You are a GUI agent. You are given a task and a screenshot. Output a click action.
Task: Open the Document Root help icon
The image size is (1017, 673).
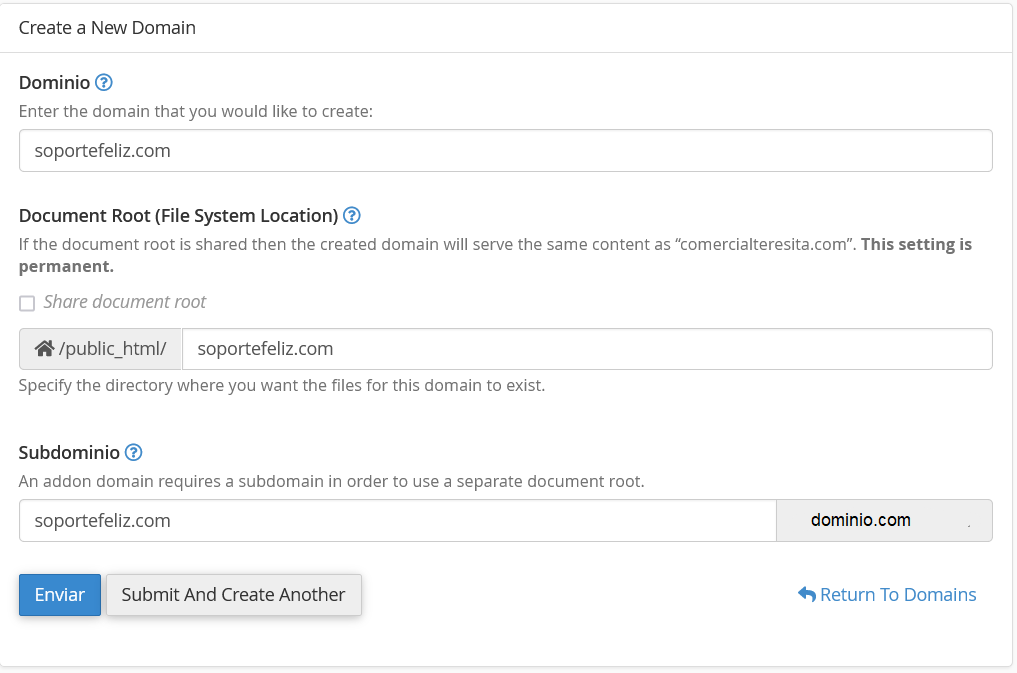pyautogui.click(x=351, y=215)
